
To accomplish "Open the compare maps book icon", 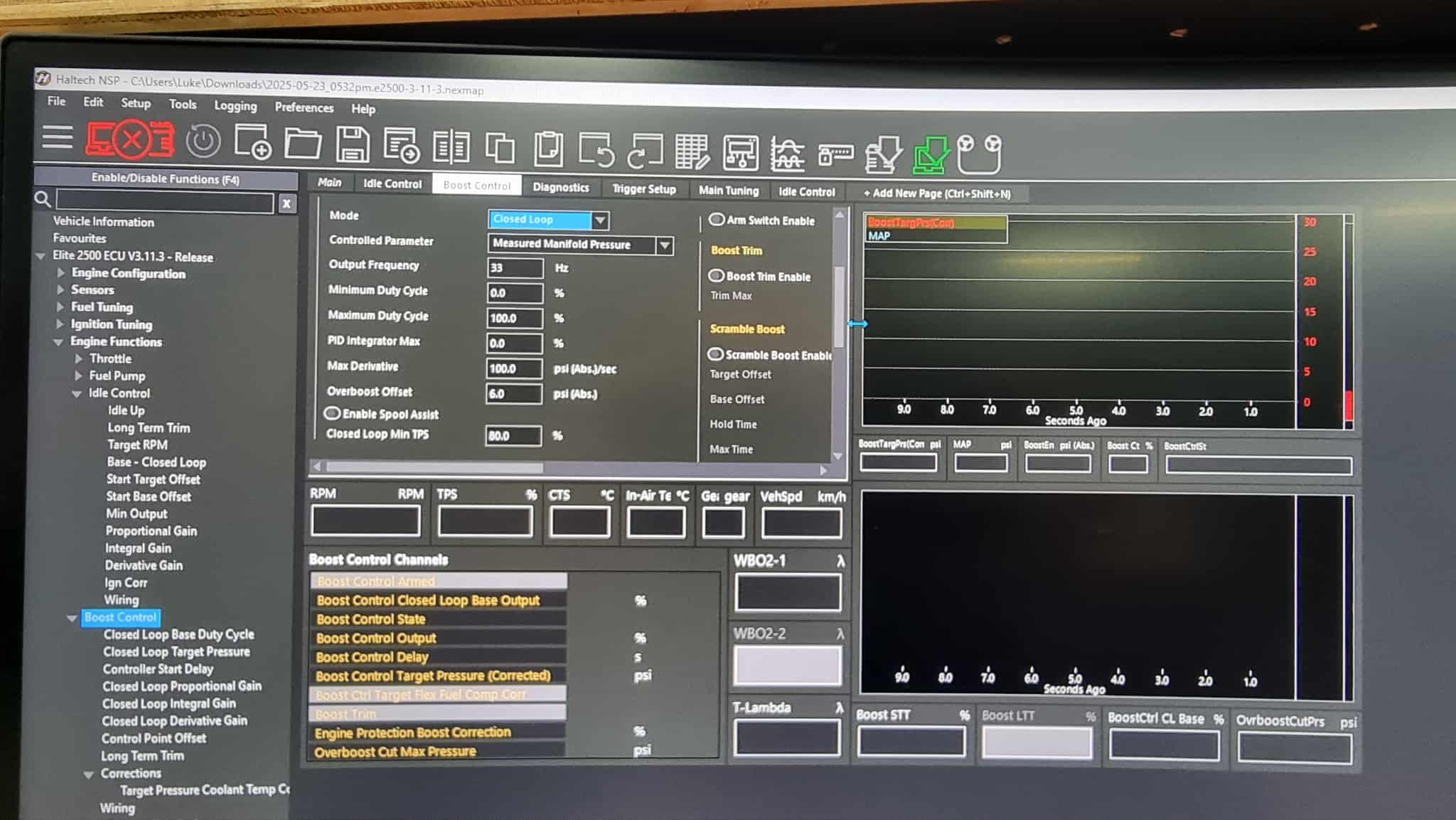I will [x=451, y=147].
